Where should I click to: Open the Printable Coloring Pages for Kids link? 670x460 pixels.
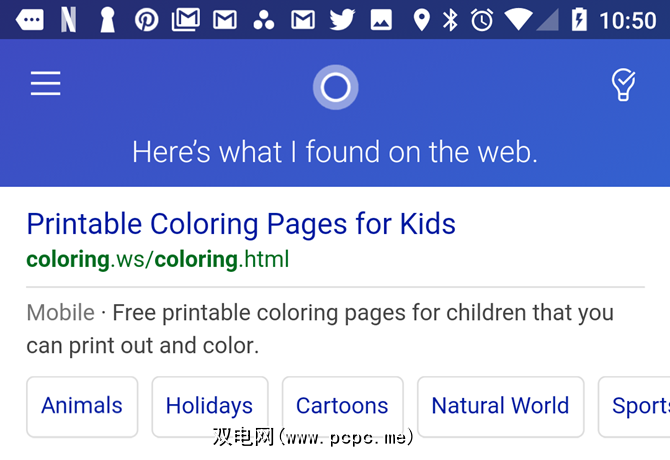coord(241,223)
